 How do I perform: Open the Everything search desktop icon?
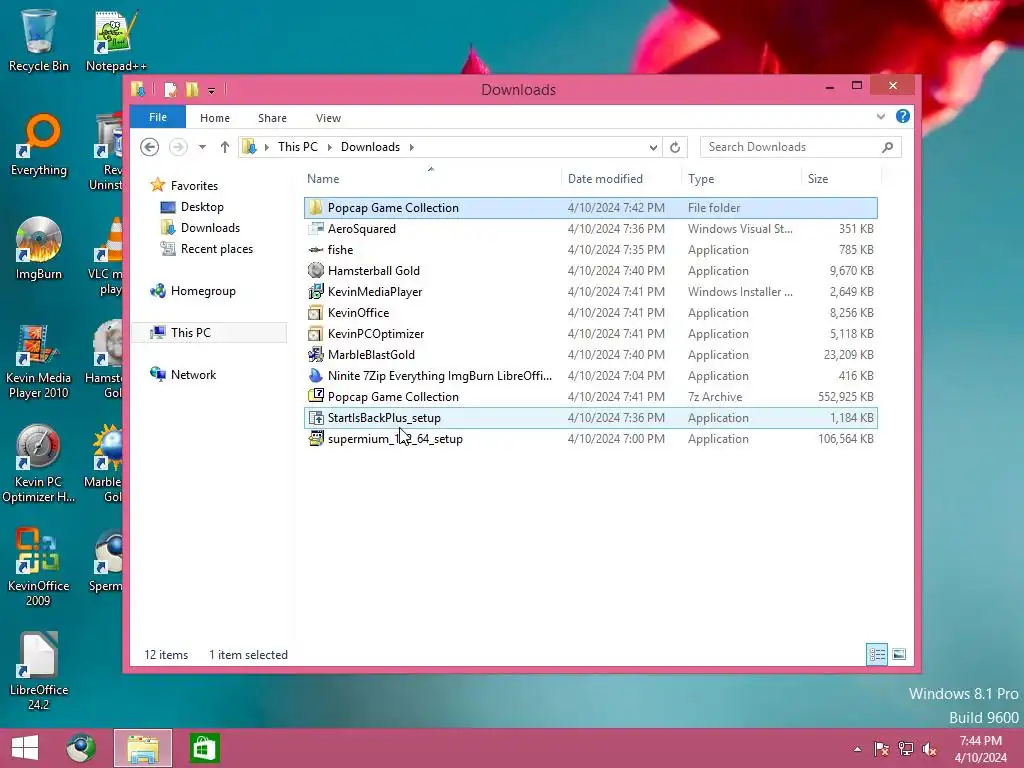point(39,145)
